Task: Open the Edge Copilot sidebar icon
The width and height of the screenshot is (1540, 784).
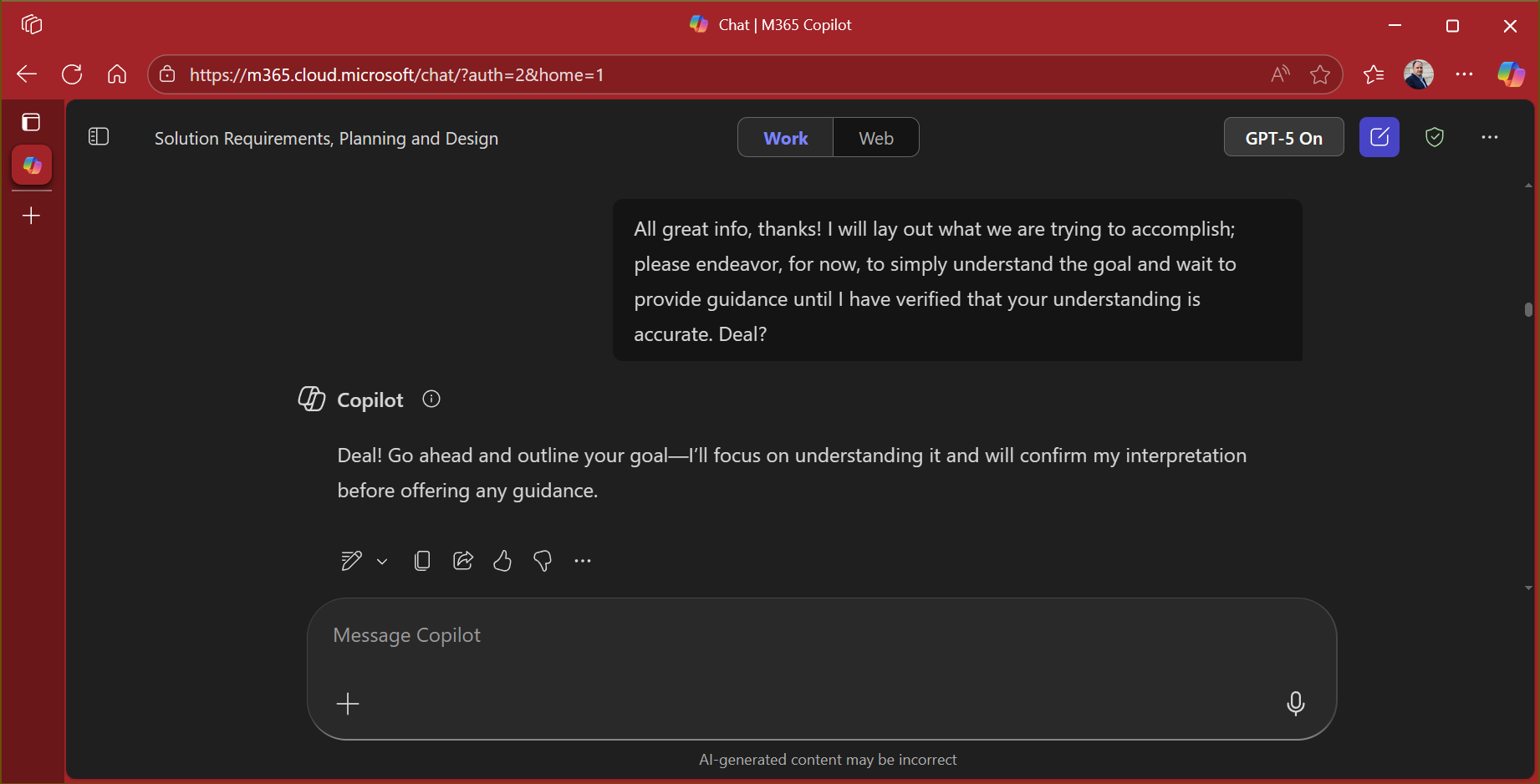Action: pyautogui.click(x=1511, y=74)
